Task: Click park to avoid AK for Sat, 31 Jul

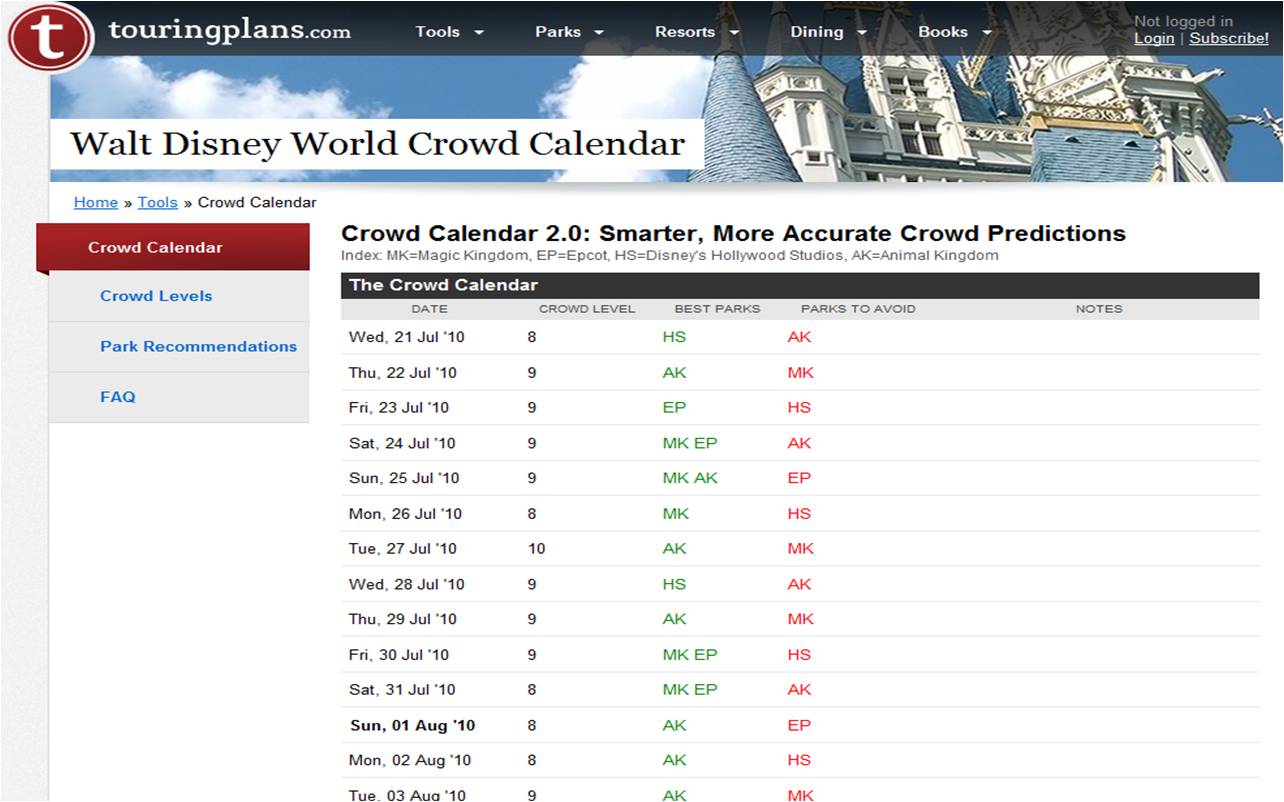Action: (799, 690)
